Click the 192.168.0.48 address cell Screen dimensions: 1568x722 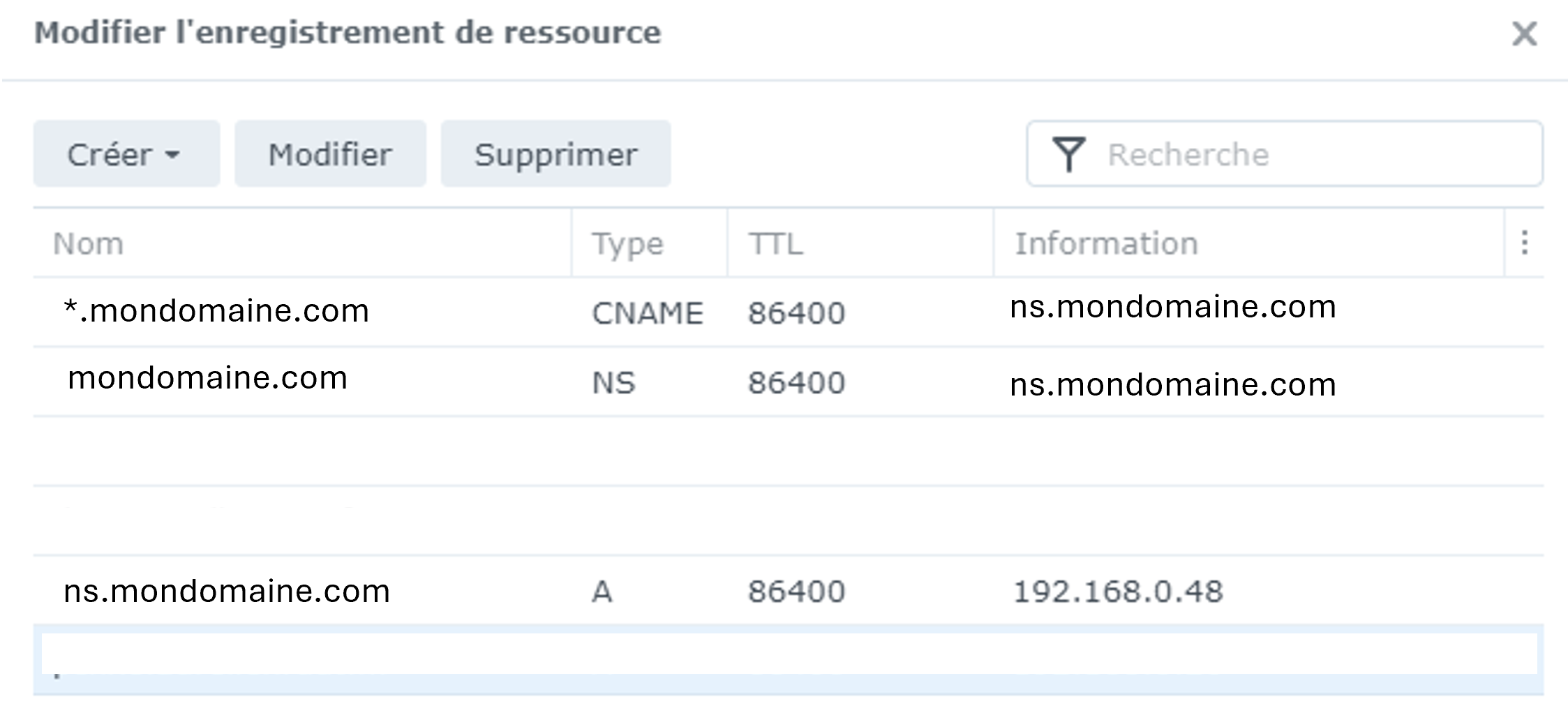(x=1117, y=592)
